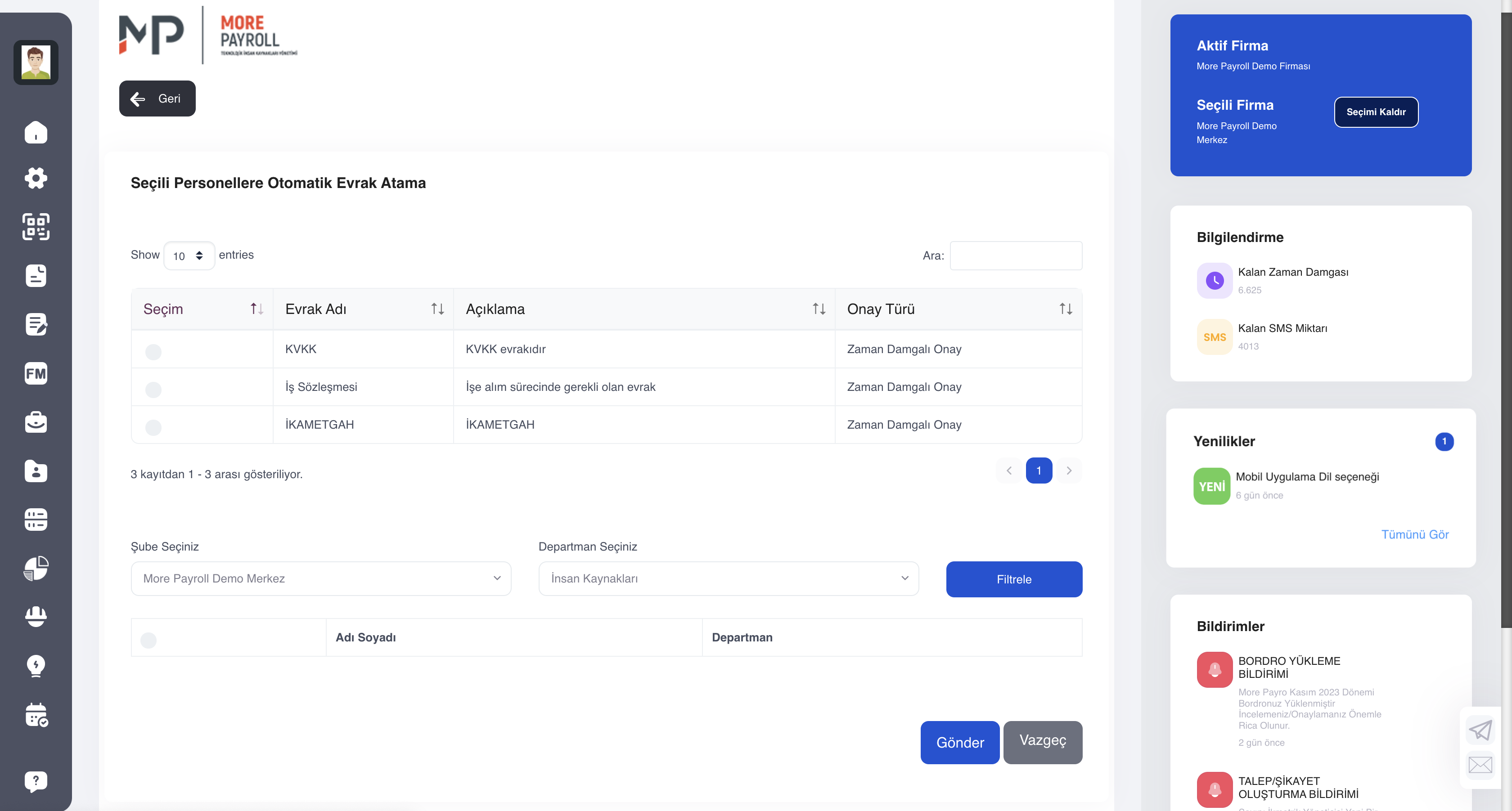Viewport: 1512px width, 811px height.
Task: Click the BORDRO YÜKLEME BİLDİRİMİ title
Action: point(1289,667)
